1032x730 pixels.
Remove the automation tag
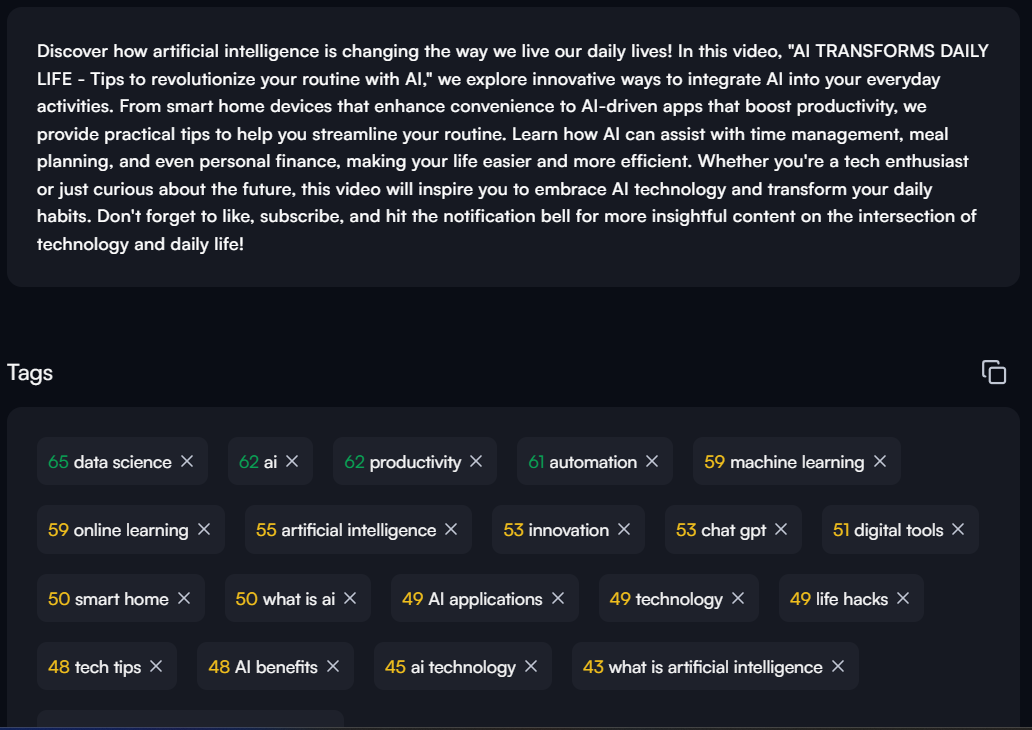pyautogui.click(x=652, y=461)
